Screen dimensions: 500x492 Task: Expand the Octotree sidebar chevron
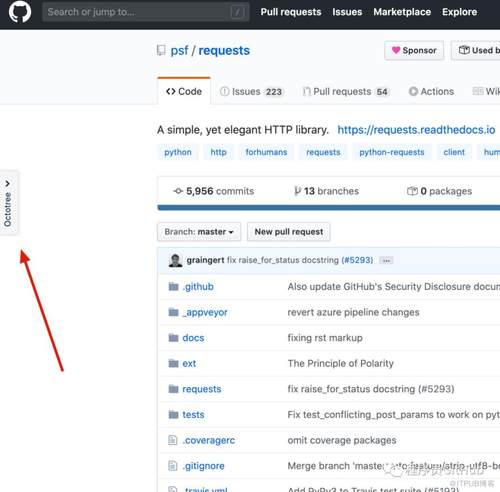[7, 183]
